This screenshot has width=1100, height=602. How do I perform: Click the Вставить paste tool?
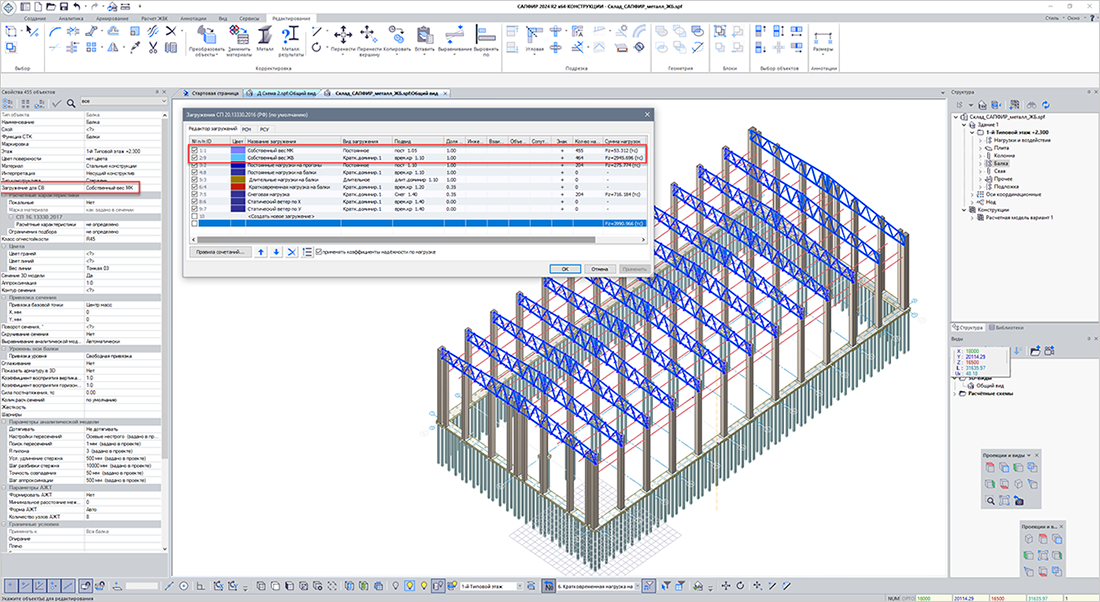[424, 39]
